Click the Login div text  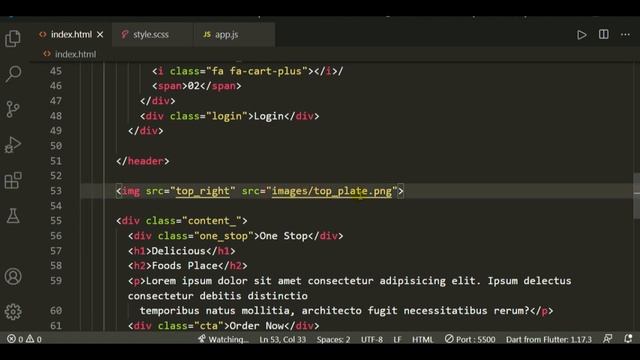pyautogui.click(x=269, y=116)
